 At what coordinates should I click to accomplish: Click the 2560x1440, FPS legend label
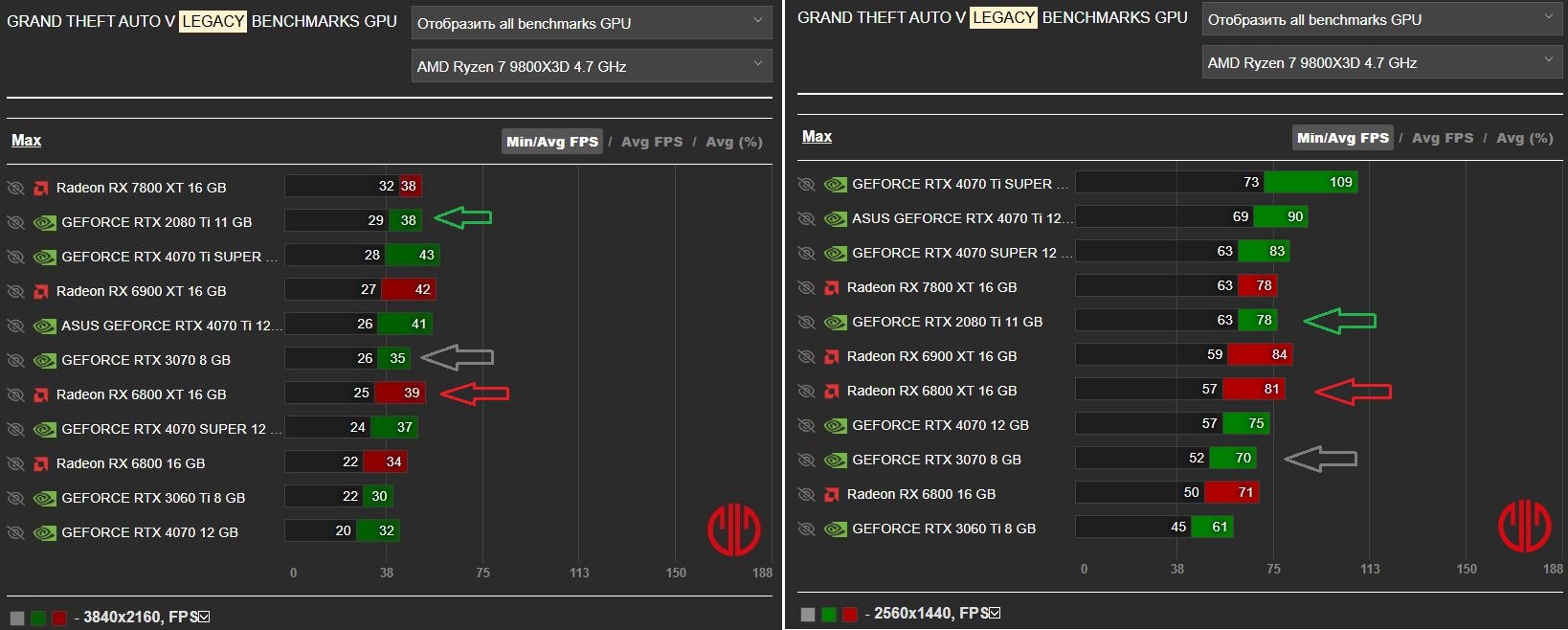[x=930, y=613]
